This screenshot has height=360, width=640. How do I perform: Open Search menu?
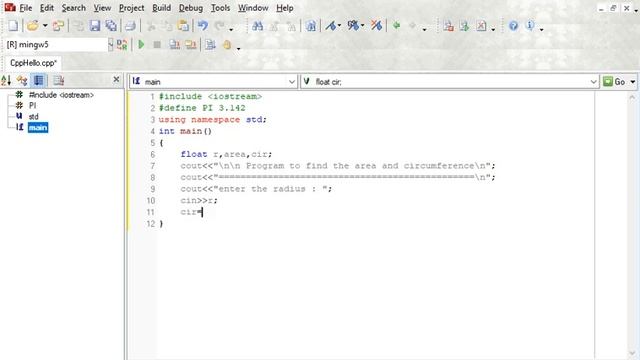(x=73, y=8)
